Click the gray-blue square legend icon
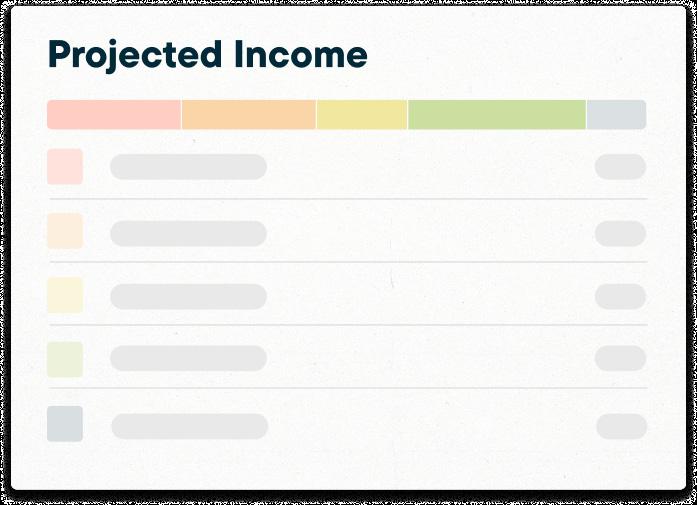Viewport: 697px width, 505px height. (65, 424)
